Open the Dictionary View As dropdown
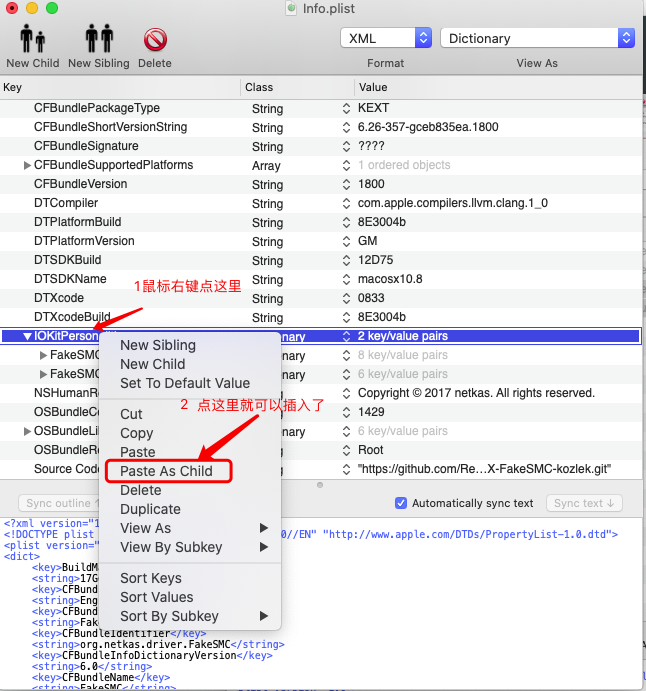Image resolution: width=646 pixels, height=691 pixels. [538, 38]
